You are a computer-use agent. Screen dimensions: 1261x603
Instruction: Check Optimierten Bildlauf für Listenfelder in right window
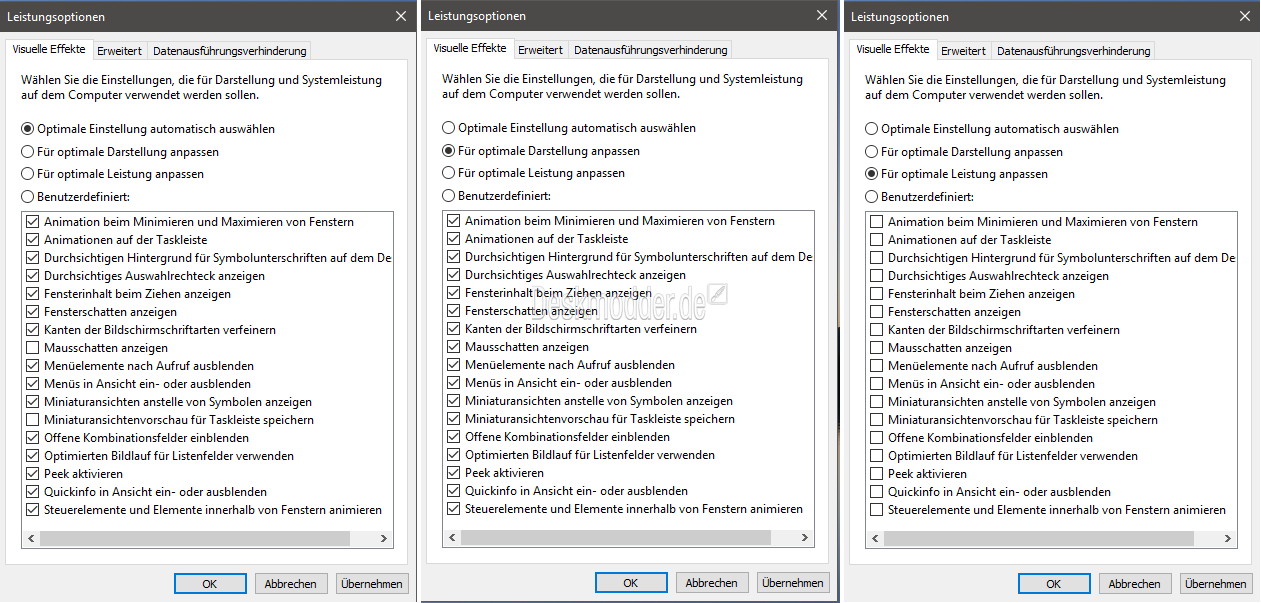[877, 456]
